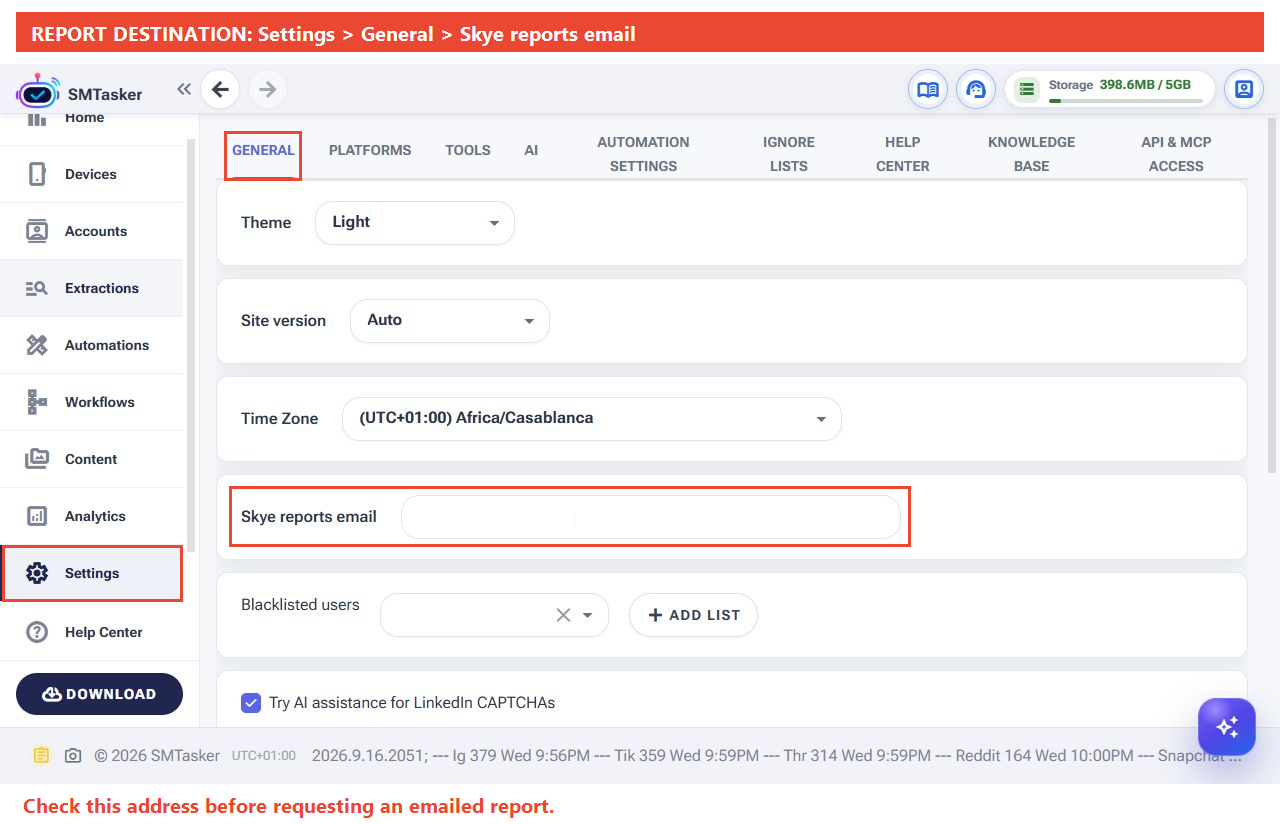
Task: Switch to the AUTOMATION SETTINGS tab
Action: coord(643,154)
